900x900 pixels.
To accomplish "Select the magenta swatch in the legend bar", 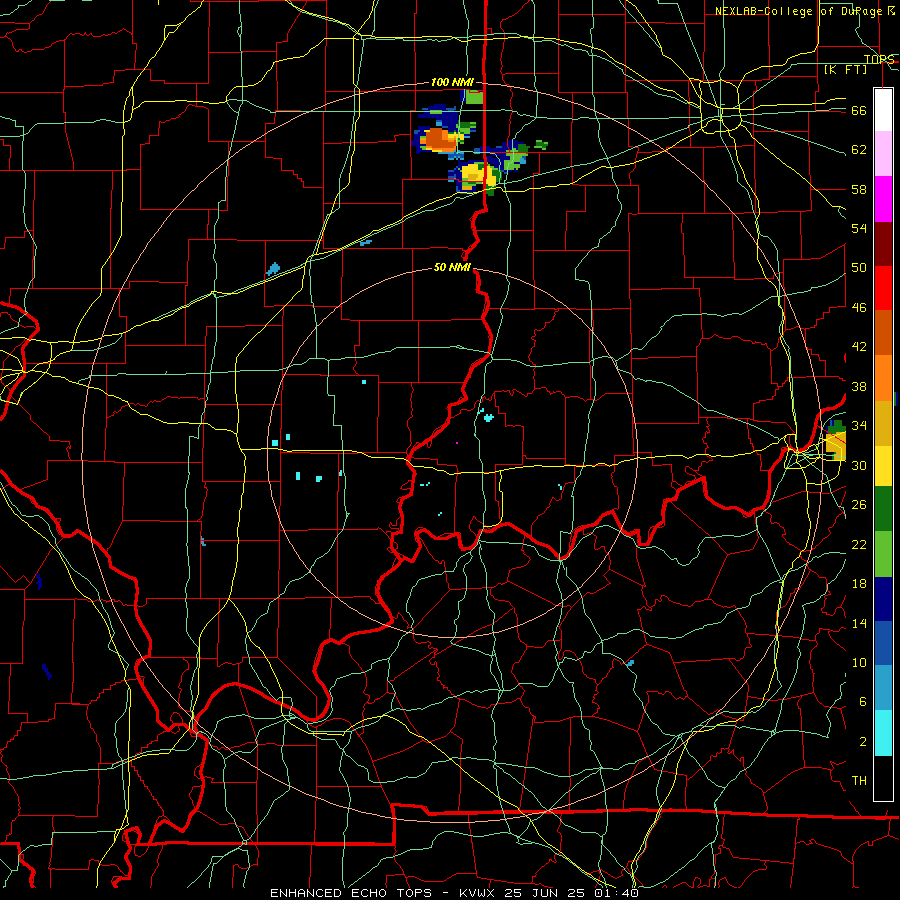I will point(883,199).
